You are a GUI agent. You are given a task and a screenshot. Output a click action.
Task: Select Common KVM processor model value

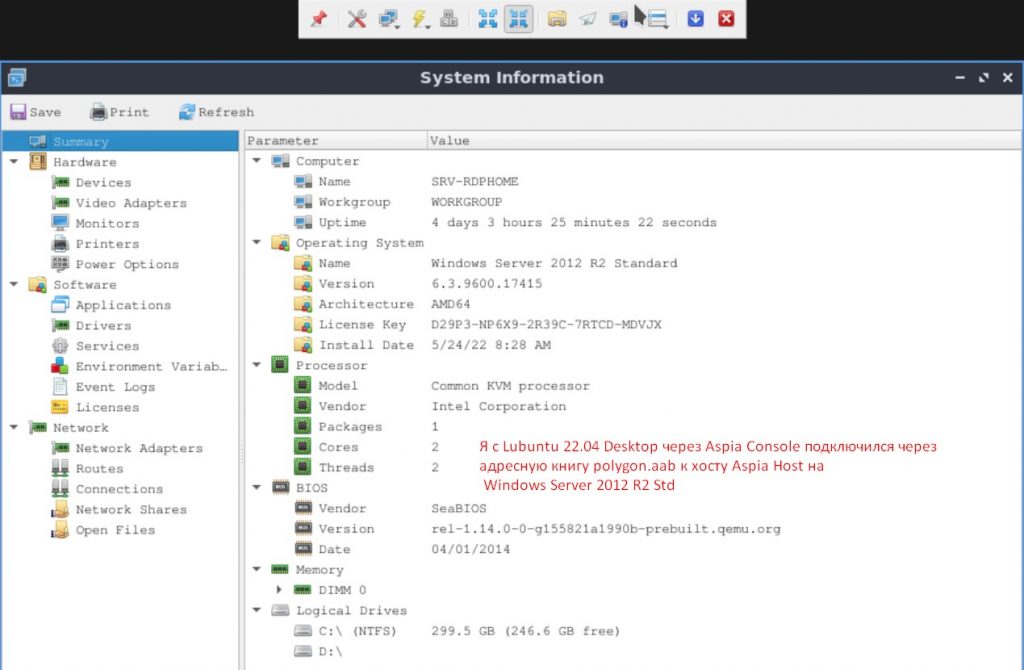(510, 386)
